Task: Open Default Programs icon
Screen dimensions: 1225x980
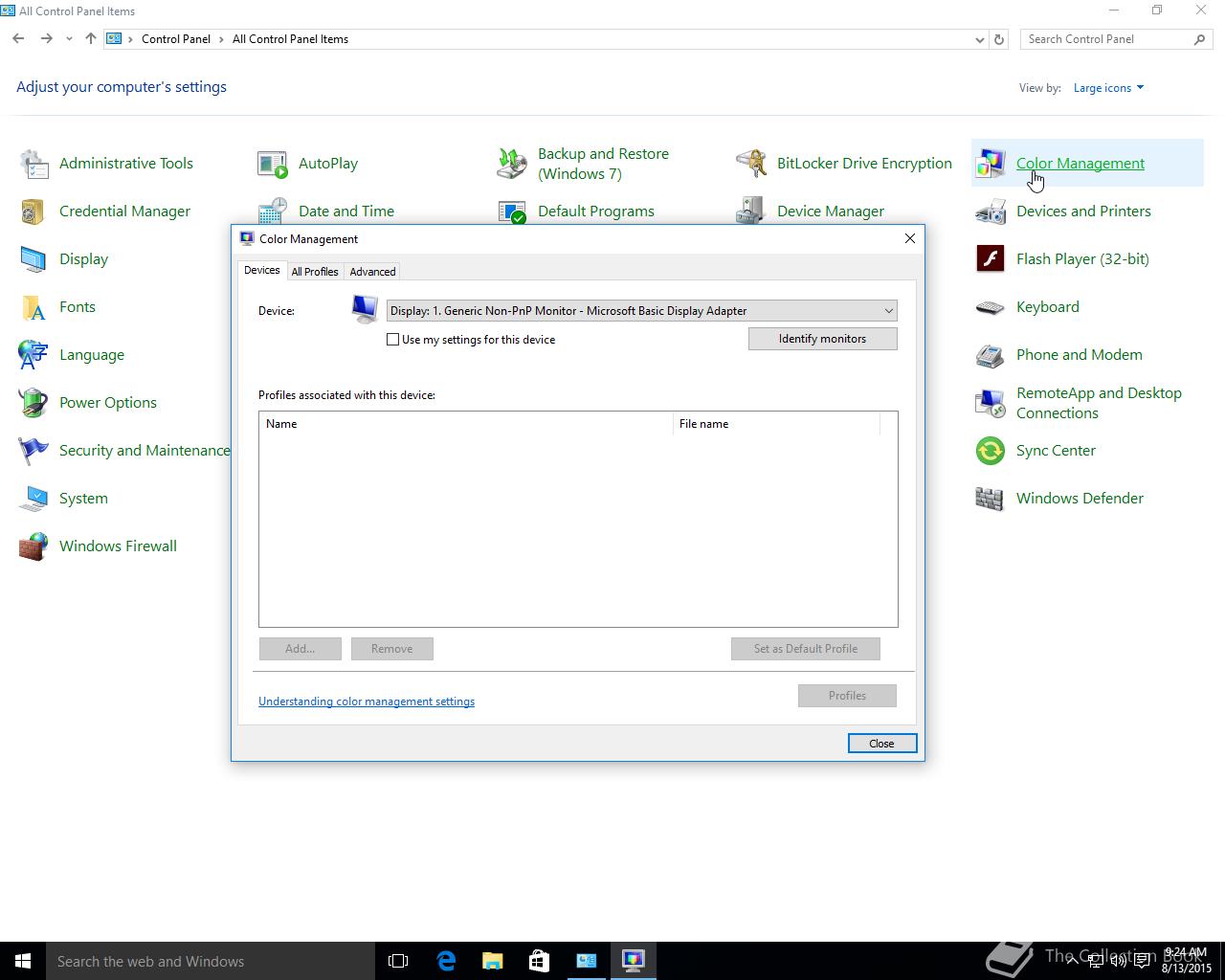Action: point(512,212)
